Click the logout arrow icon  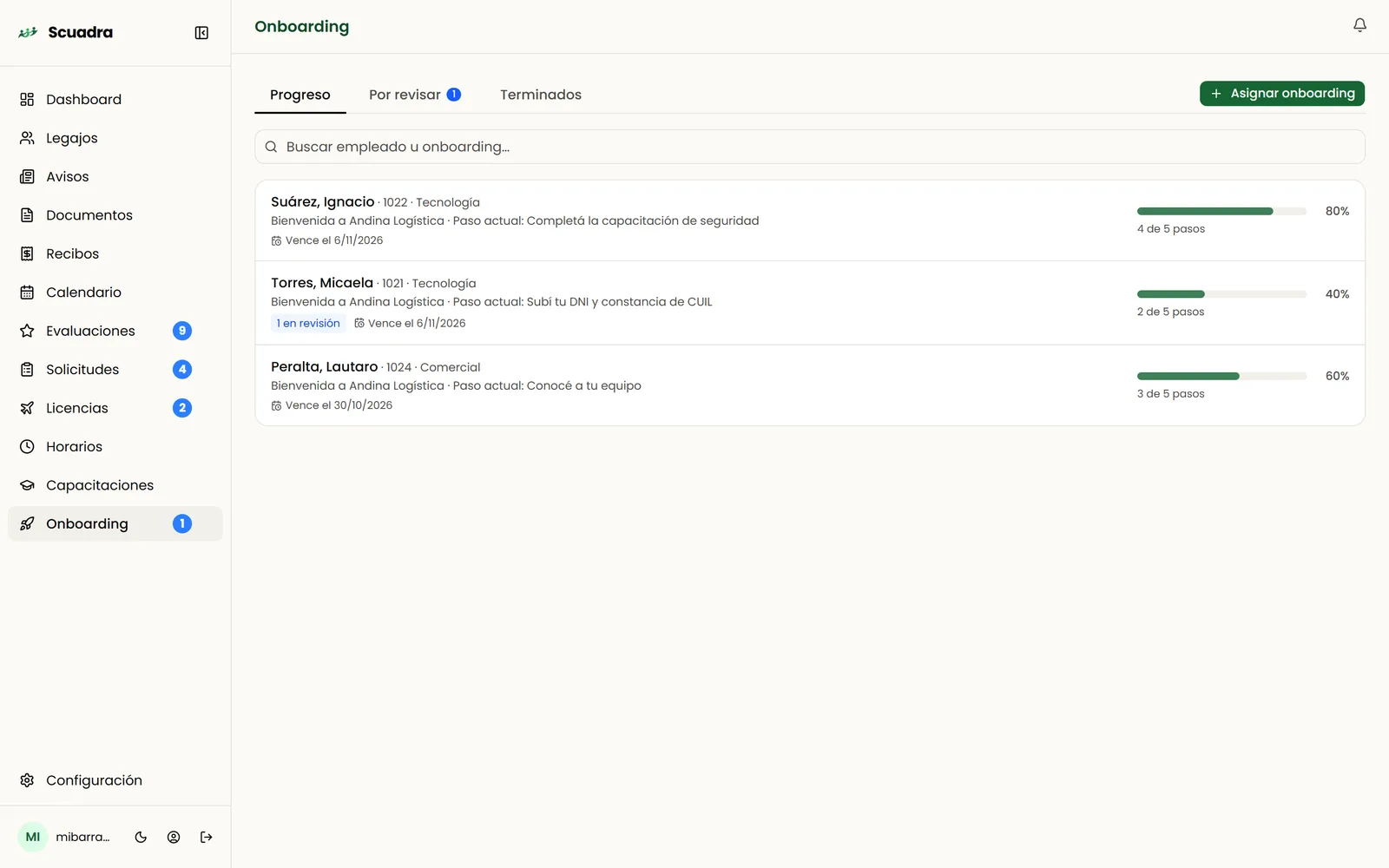coord(207,838)
